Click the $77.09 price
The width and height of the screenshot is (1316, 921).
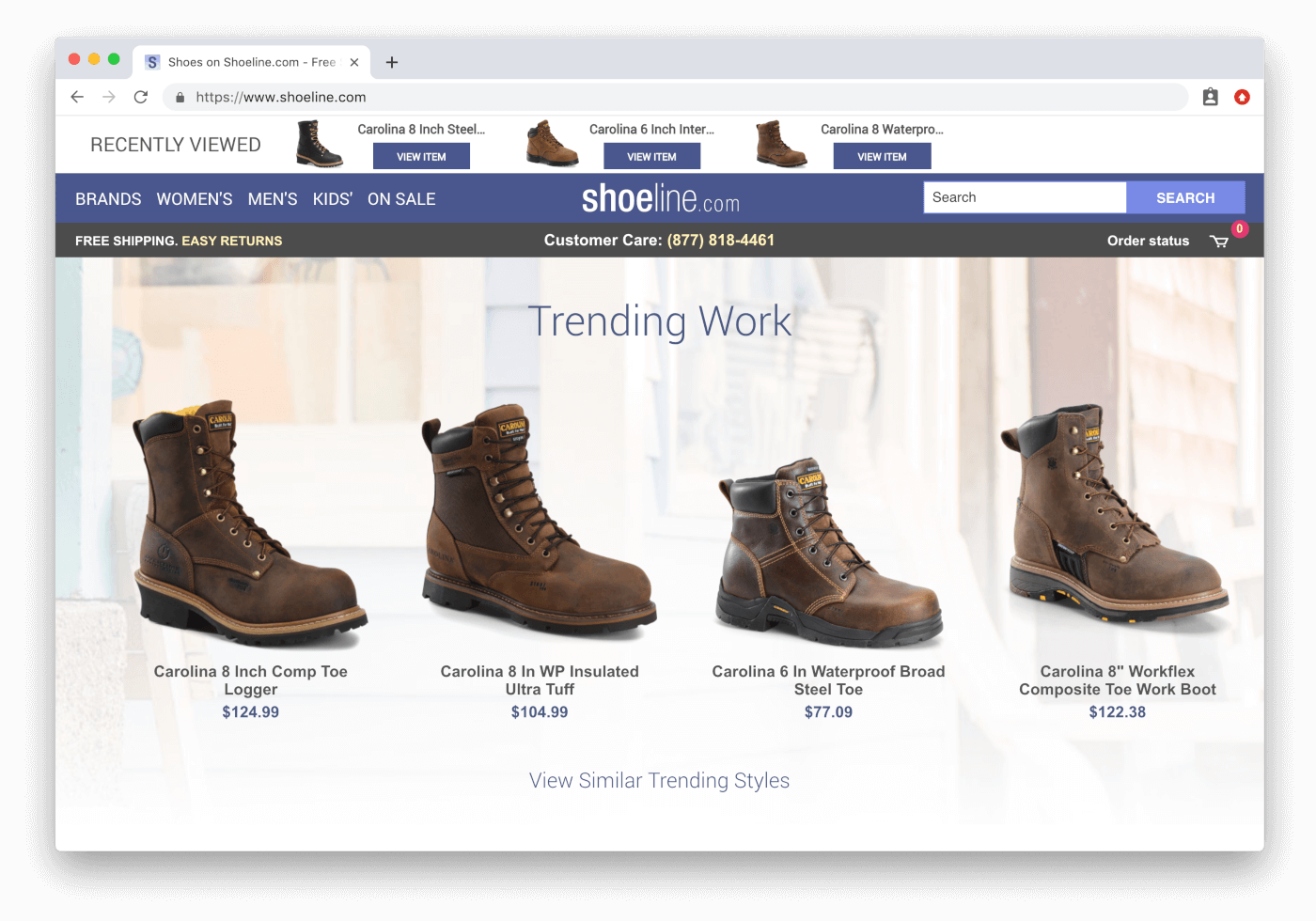(828, 712)
